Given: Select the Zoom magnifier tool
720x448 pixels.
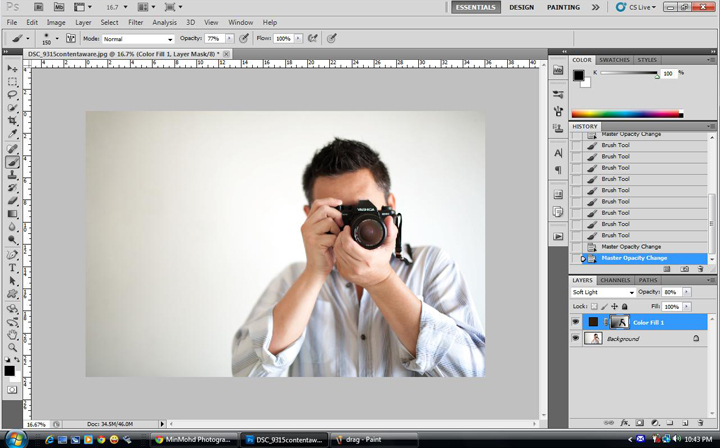Looking at the screenshot, I should click(12, 347).
